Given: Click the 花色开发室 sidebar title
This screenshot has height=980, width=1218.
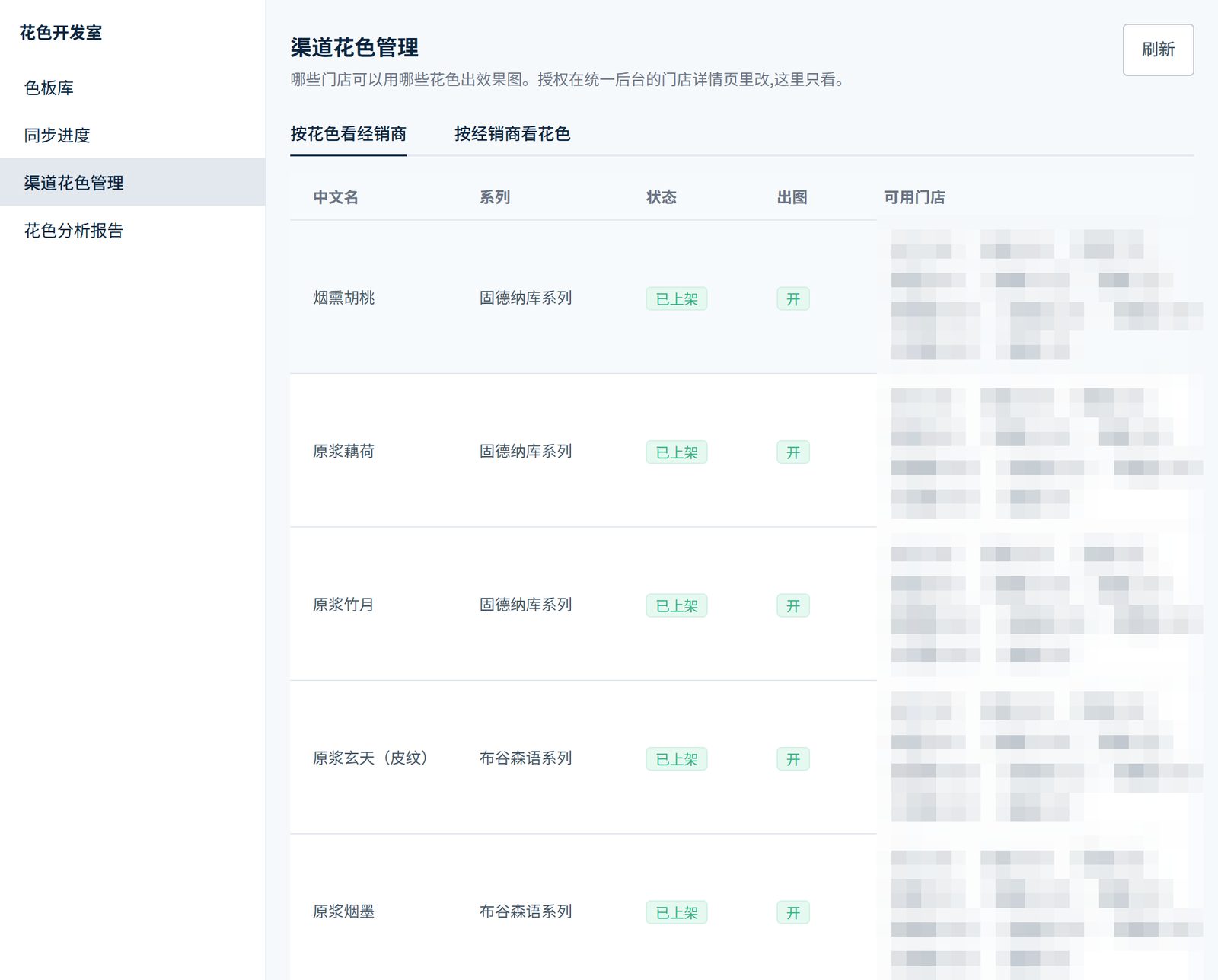Looking at the screenshot, I should point(61,33).
